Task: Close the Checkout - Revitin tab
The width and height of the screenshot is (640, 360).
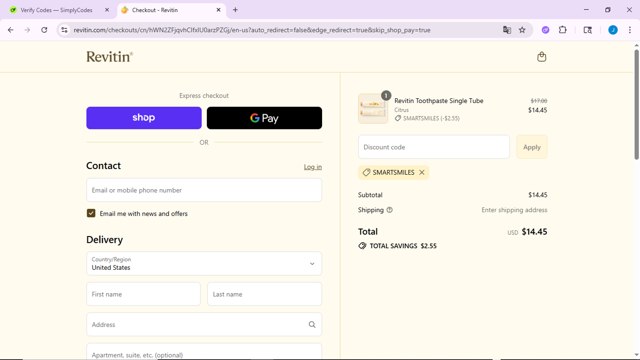Action: [218, 10]
